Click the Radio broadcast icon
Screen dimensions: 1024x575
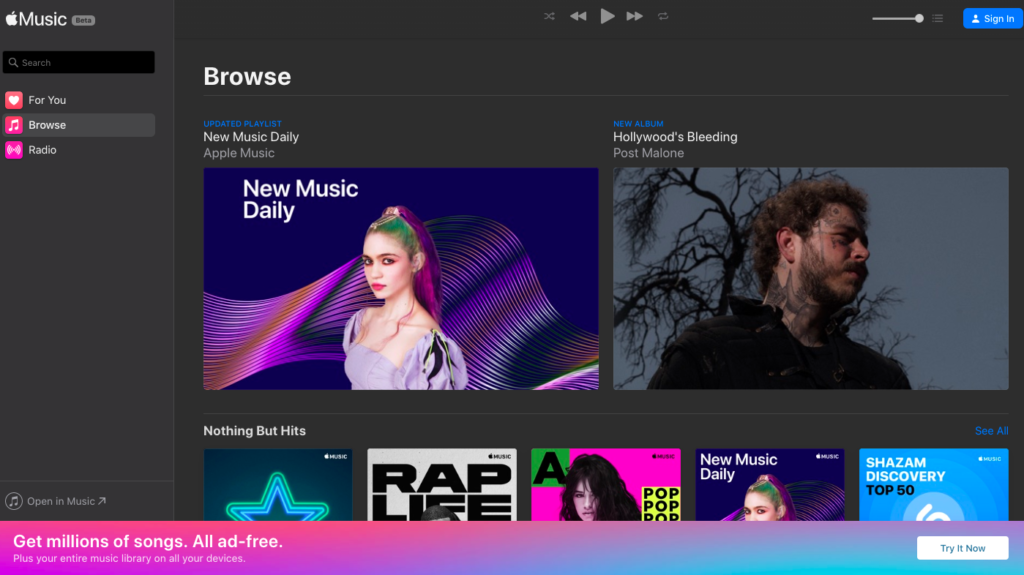[14, 150]
